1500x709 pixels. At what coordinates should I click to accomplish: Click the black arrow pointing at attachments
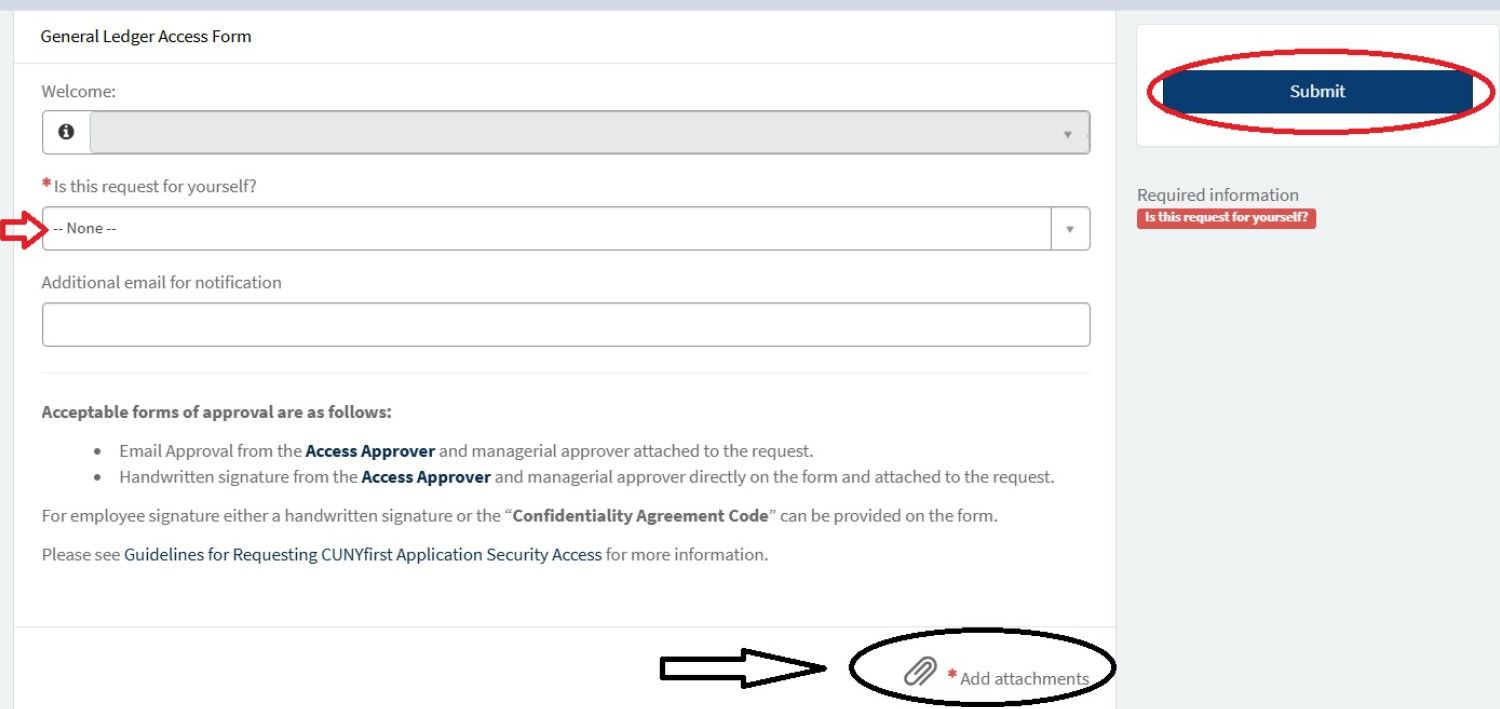[x=742, y=668]
